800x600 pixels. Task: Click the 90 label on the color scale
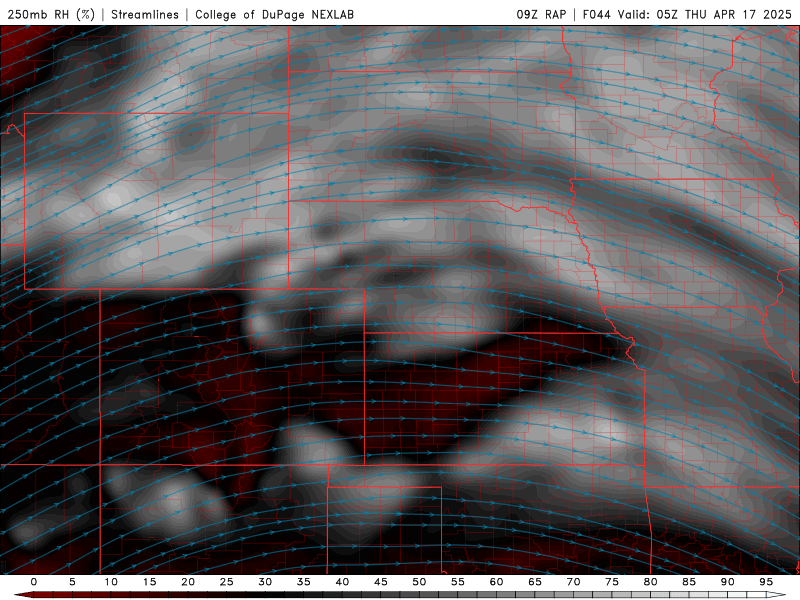[x=727, y=582]
